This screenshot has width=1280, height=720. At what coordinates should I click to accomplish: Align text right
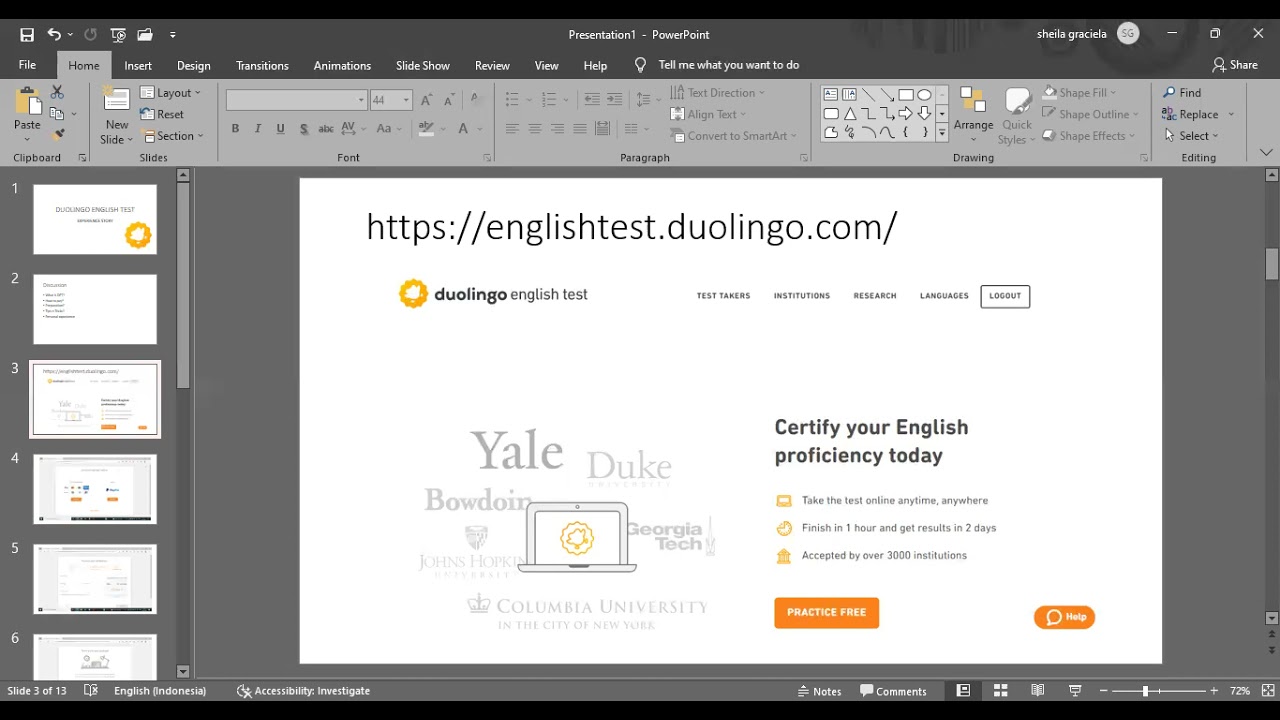(557, 128)
